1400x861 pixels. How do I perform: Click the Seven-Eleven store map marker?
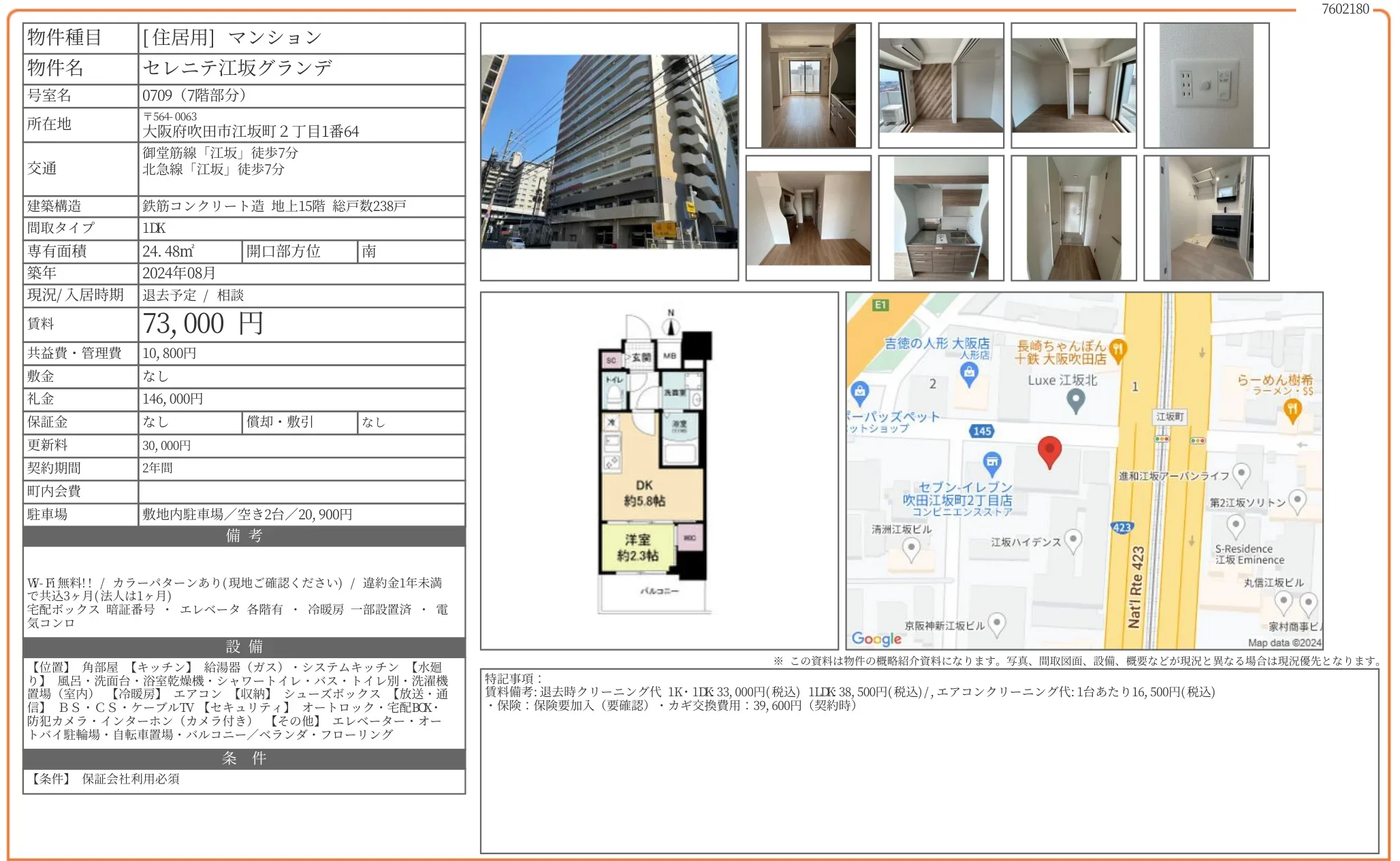(992, 464)
